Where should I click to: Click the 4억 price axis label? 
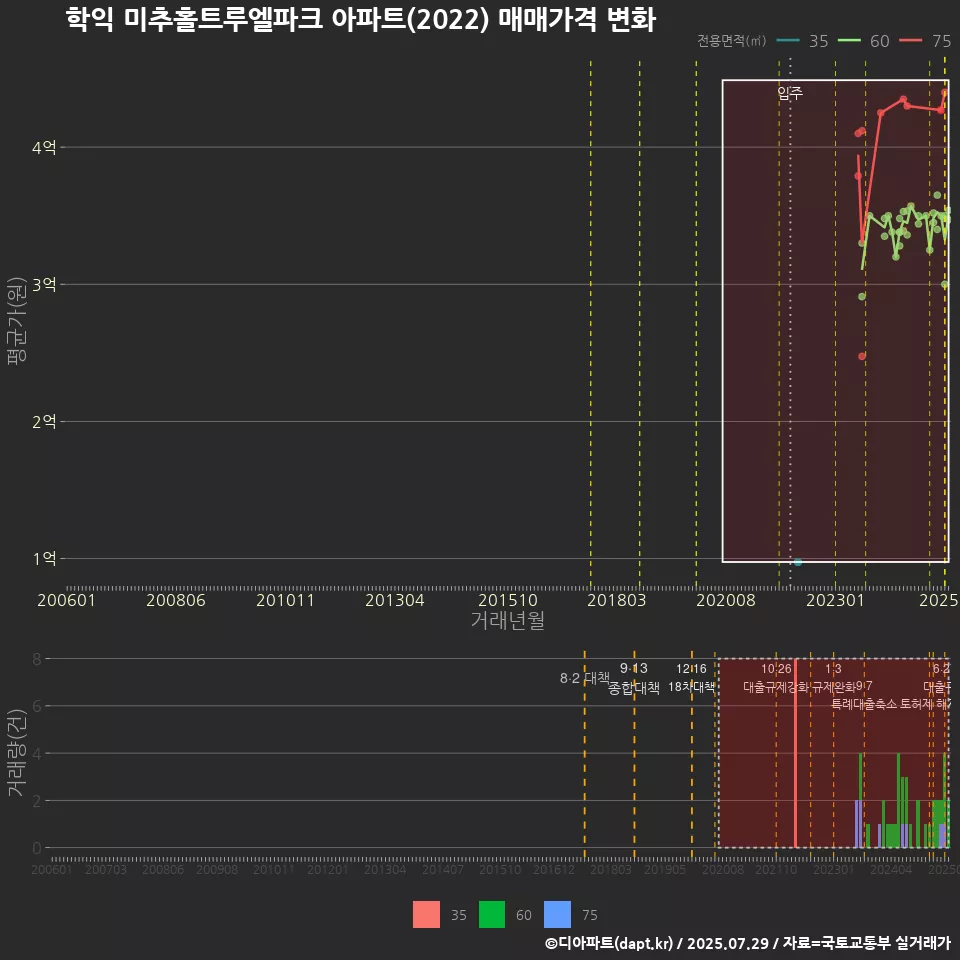click(x=44, y=148)
